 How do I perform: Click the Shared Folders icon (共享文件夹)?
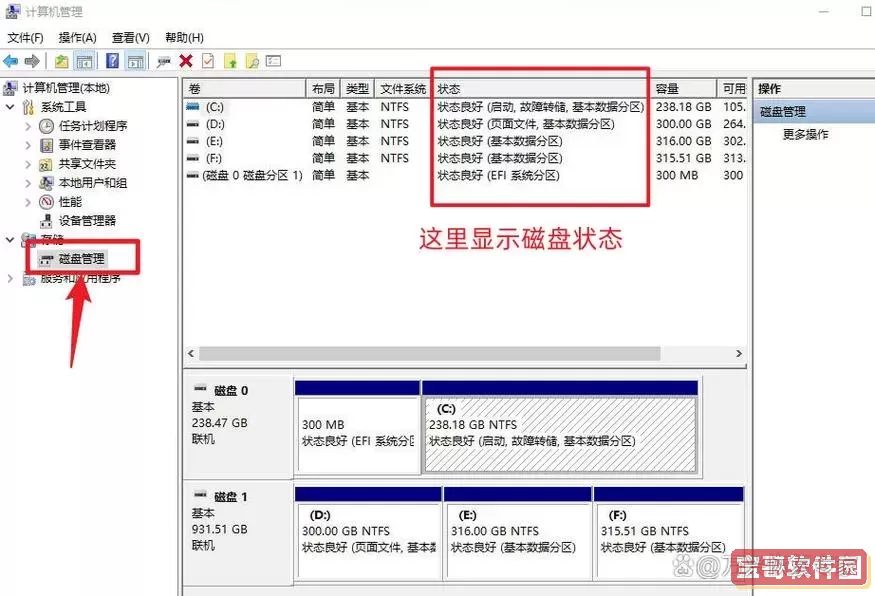46,164
